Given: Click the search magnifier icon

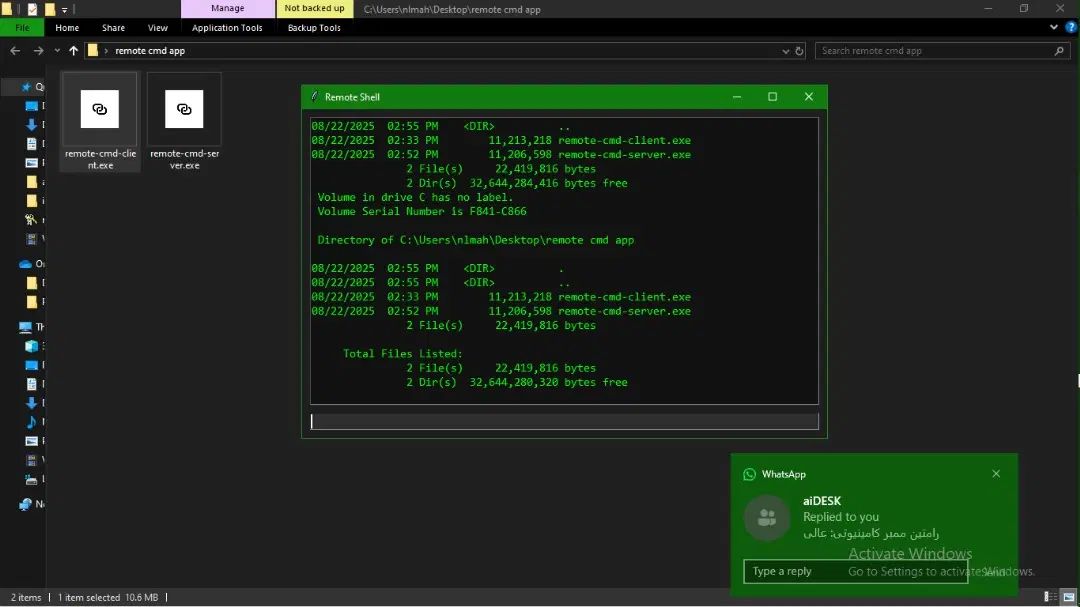Looking at the screenshot, I should pos(1059,50).
